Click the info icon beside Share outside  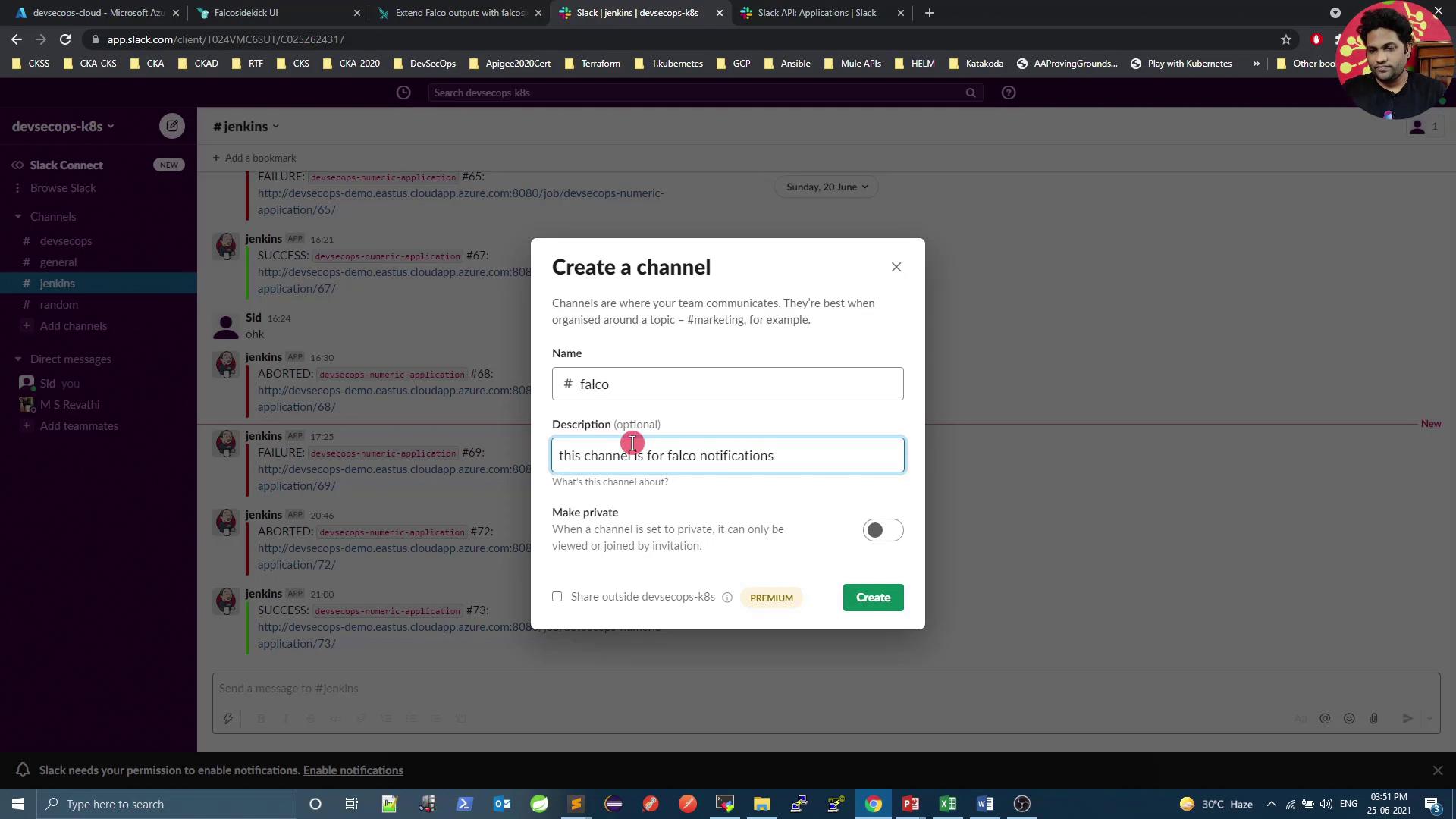point(727,598)
